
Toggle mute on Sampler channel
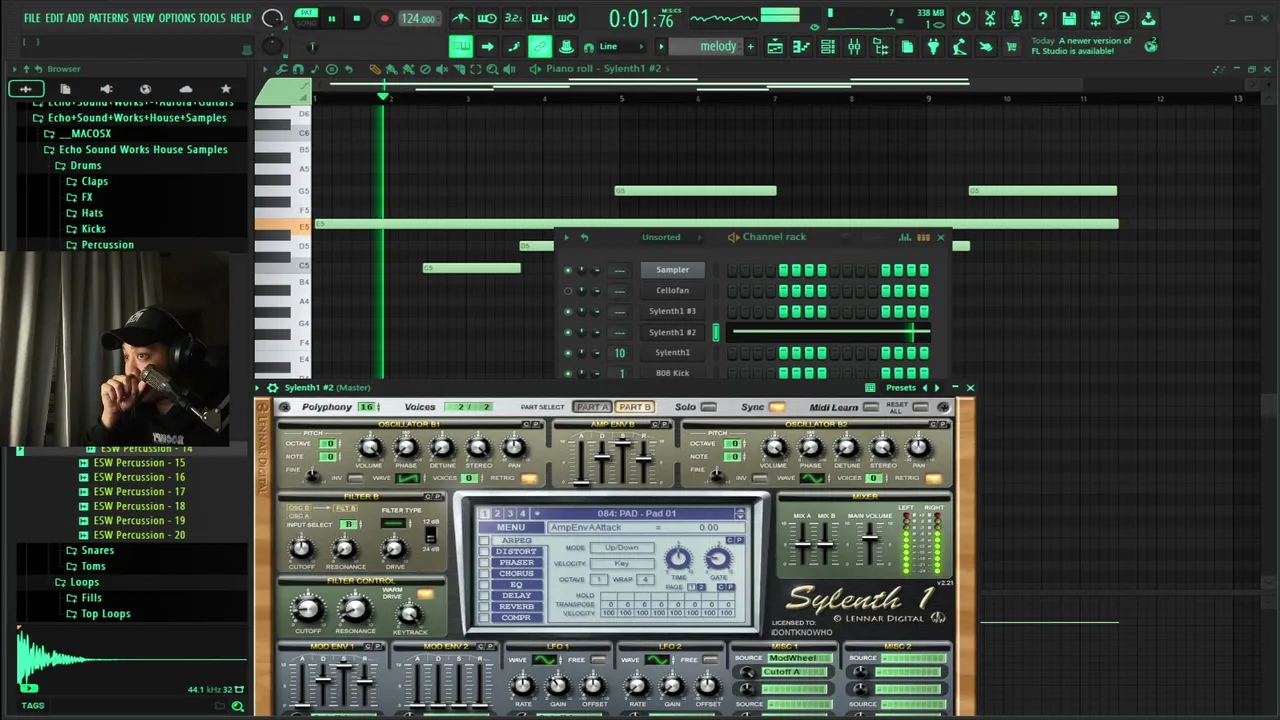click(568, 270)
